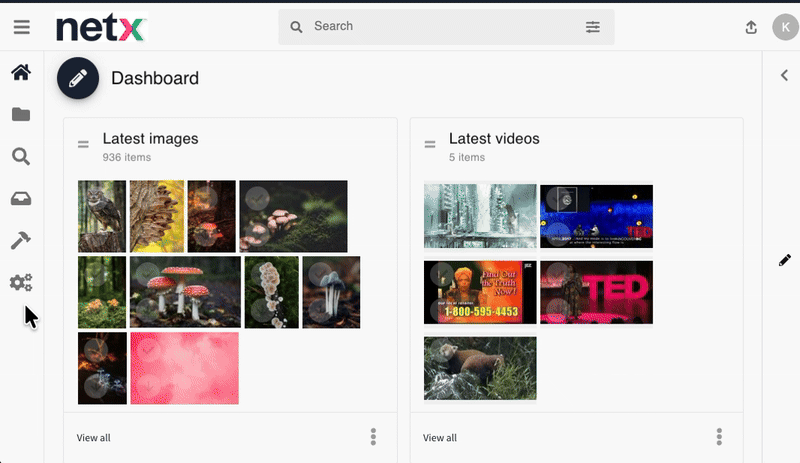Viewport: 800px width, 463px height.
Task: Open the hammer Tools sidebar icon
Action: point(21,241)
